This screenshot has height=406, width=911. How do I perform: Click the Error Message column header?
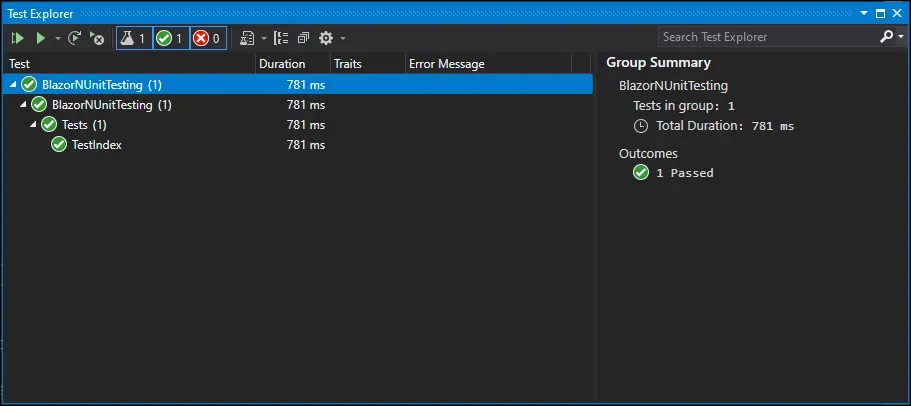488,64
